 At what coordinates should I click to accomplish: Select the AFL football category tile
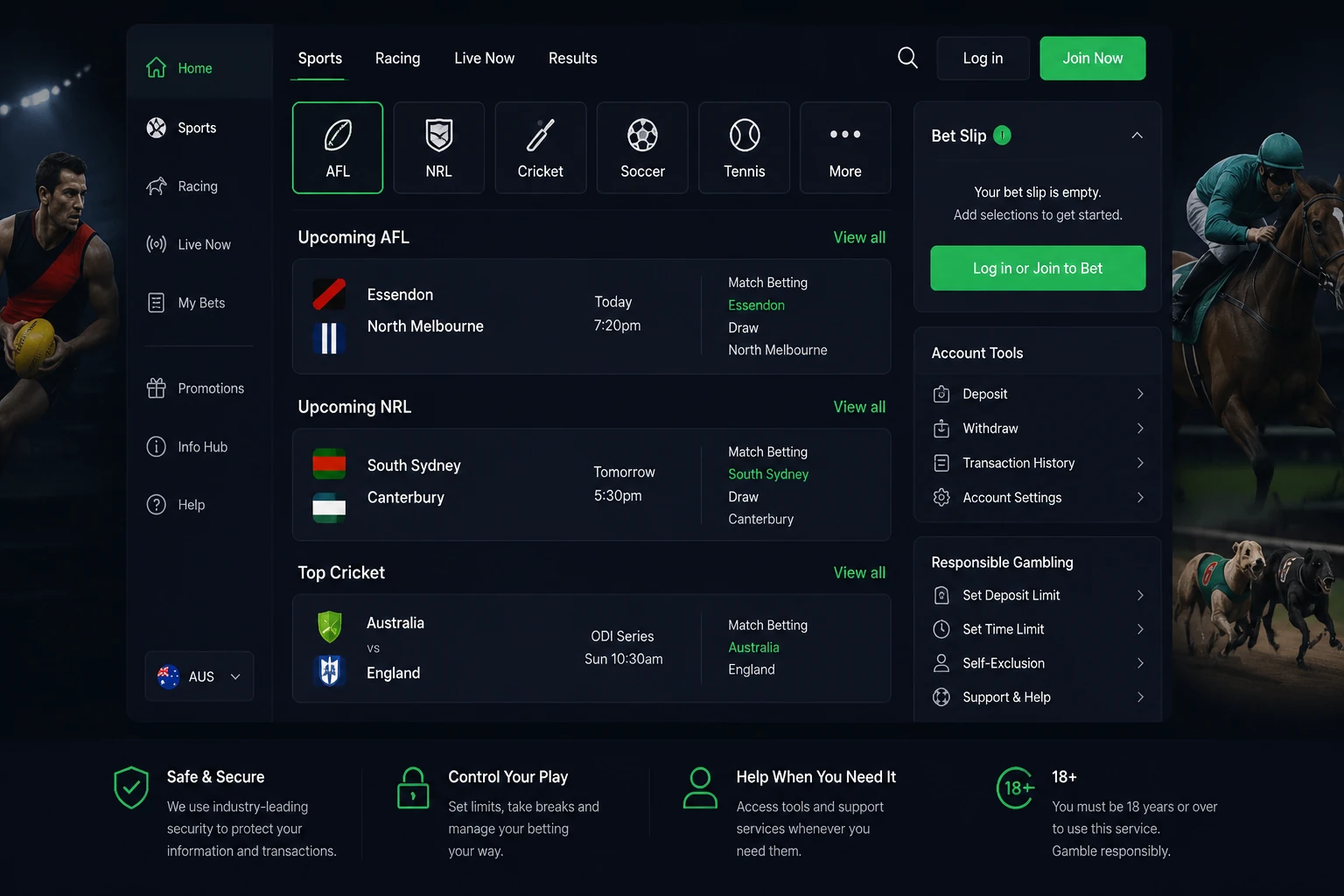coord(338,148)
